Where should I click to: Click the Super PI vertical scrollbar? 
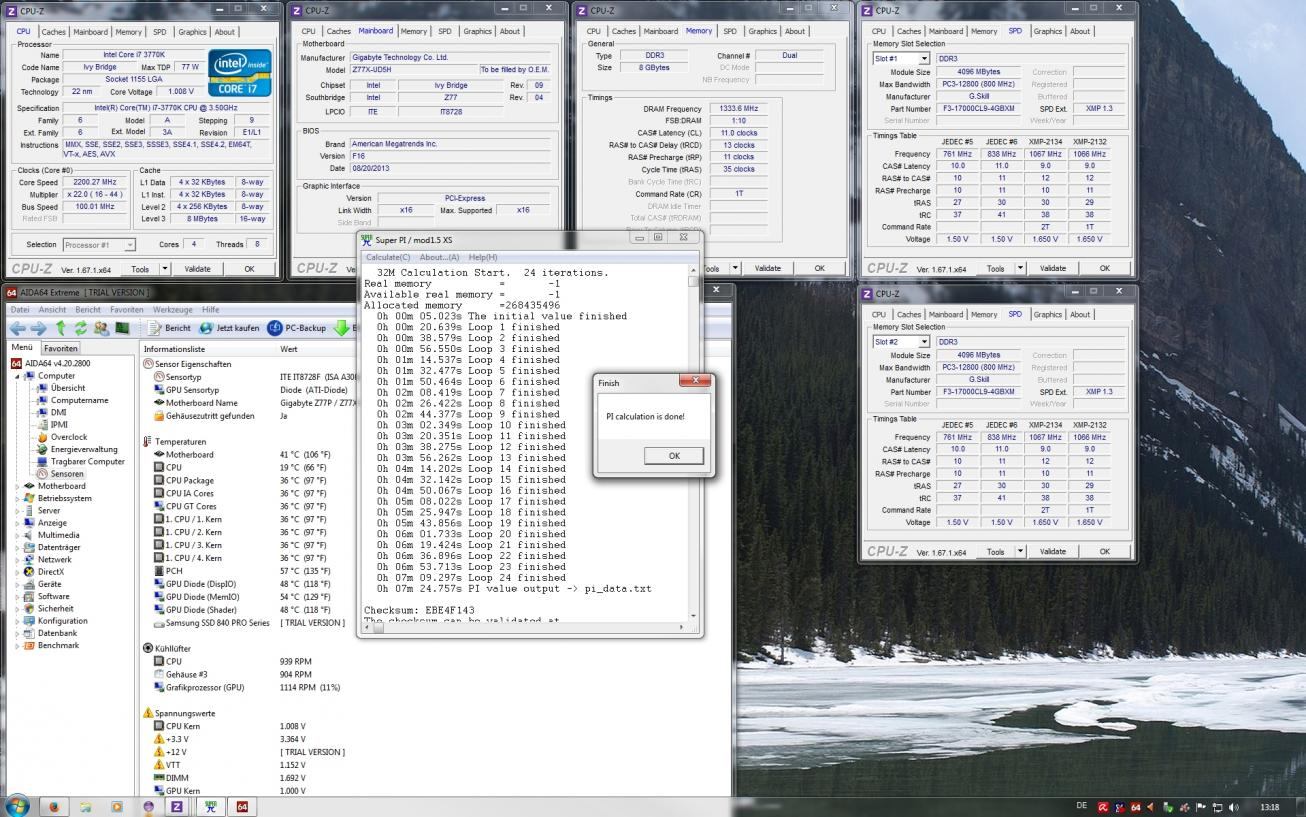(694, 445)
